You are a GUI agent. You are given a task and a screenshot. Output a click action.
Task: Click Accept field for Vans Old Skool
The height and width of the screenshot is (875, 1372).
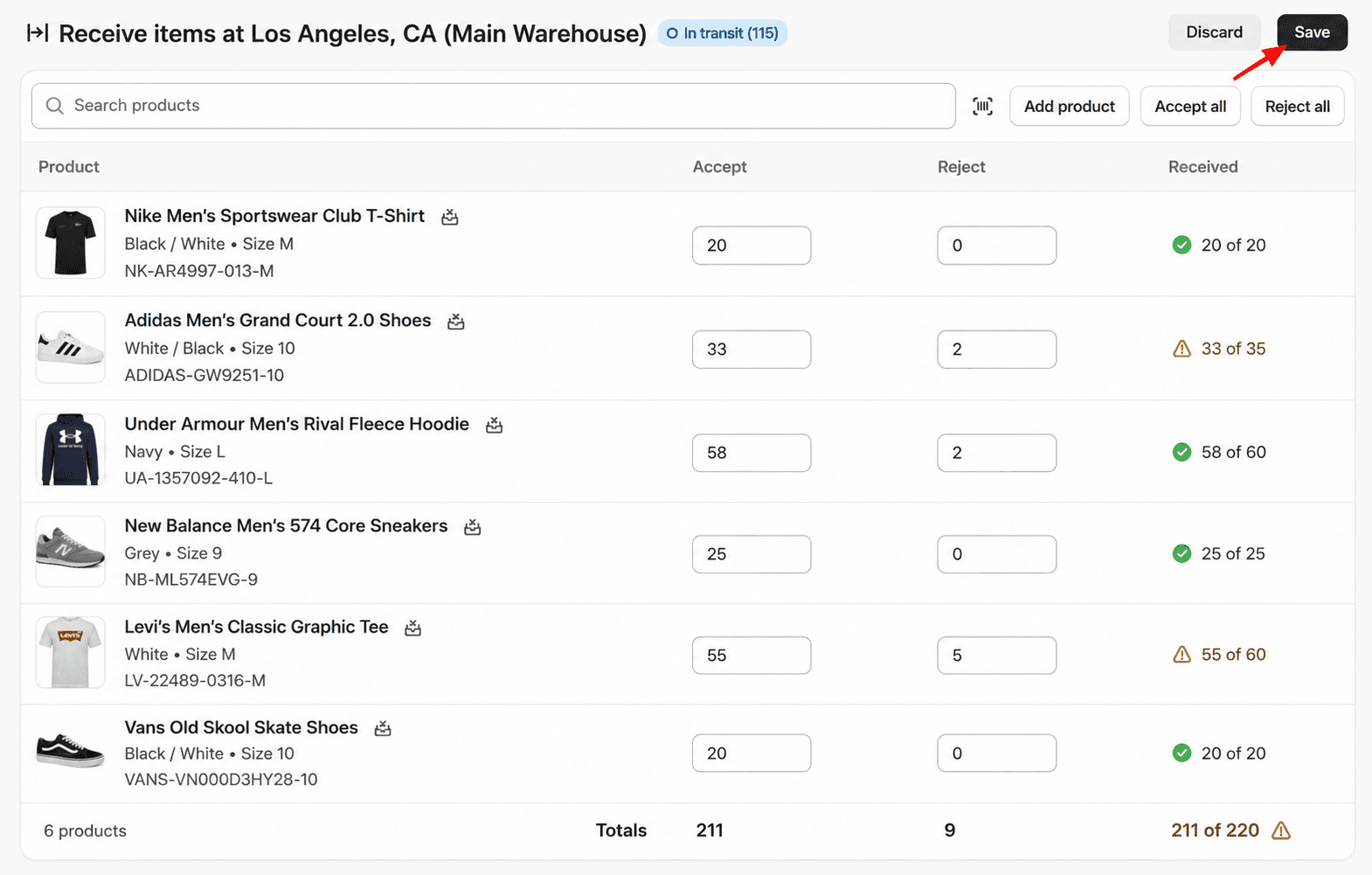click(752, 753)
